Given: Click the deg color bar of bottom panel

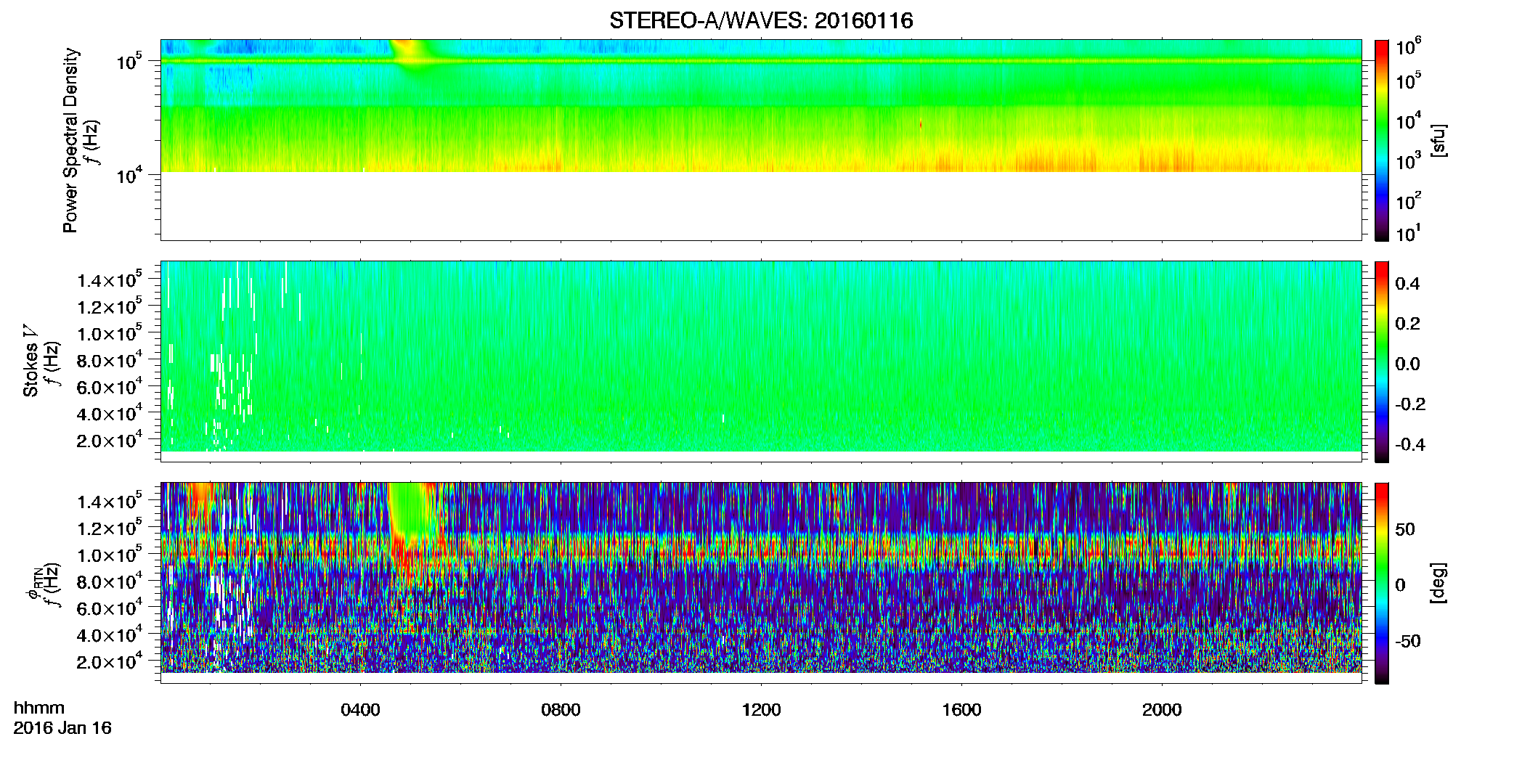Looking at the screenshot, I should pyautogui.click(x=1382, y=583).
